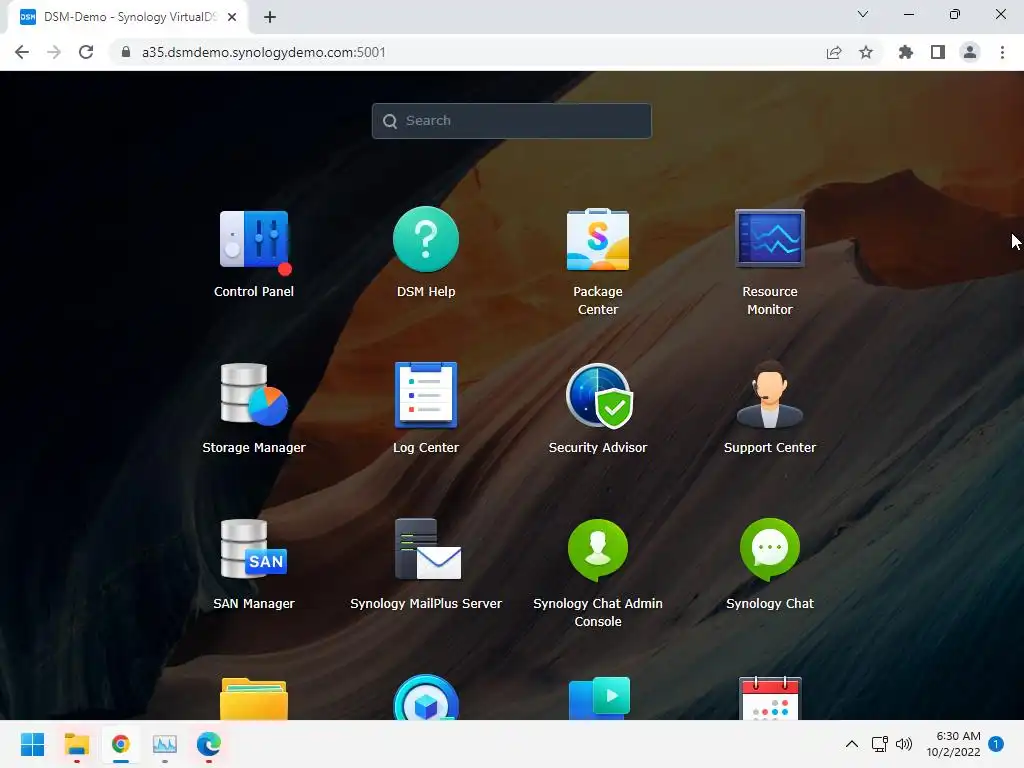
Task: Open Chrome's three-dot menu
Action: [x=1002, y=52]
